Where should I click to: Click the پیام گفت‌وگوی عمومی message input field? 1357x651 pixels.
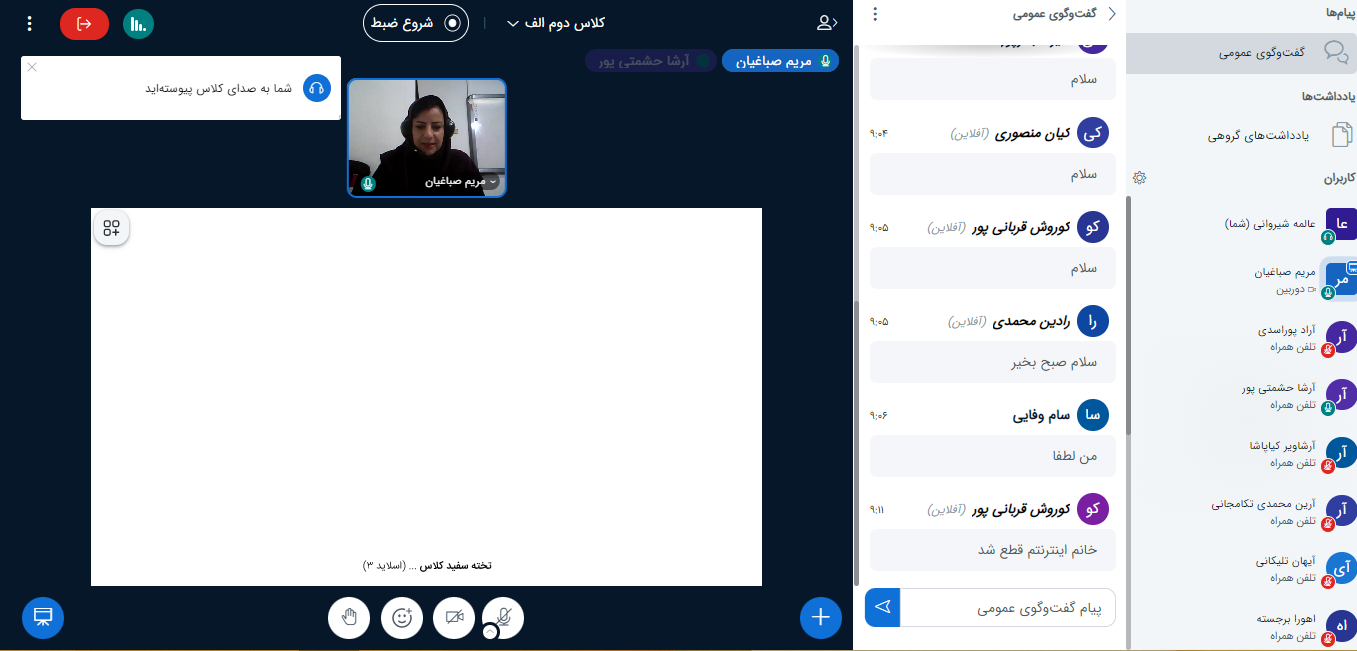1007,607
